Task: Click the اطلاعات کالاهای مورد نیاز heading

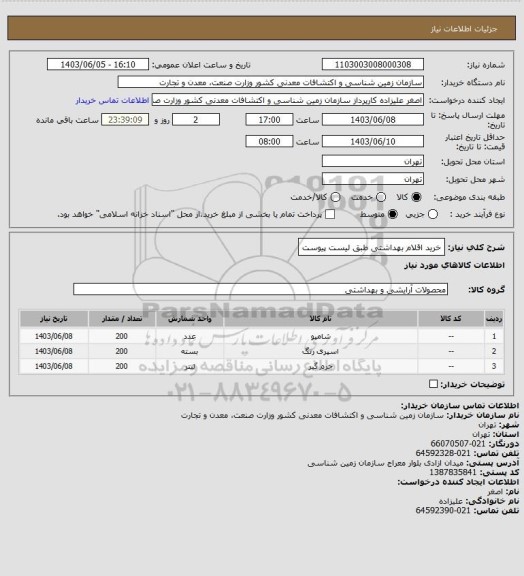Action: click(455, 265)
